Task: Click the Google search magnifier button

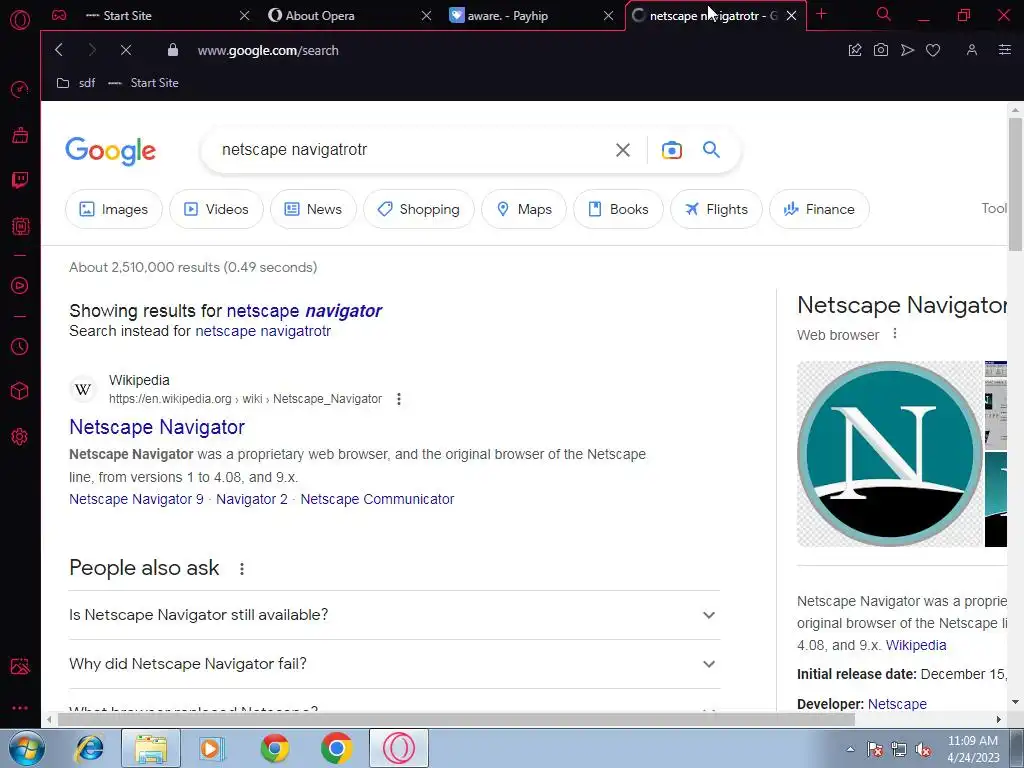Action: click(711, 150)
